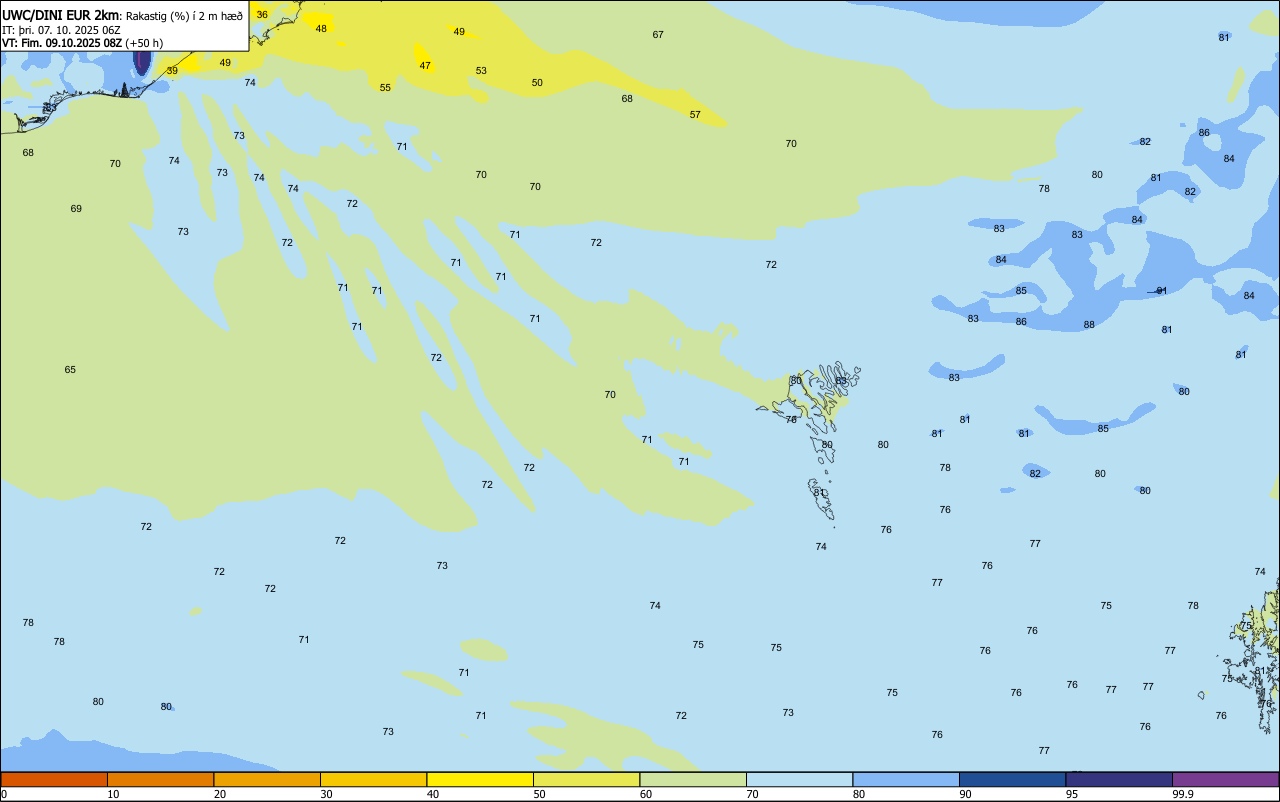
Task: Click the humidity value 53 on the map
Action: [x=481, y=70]
